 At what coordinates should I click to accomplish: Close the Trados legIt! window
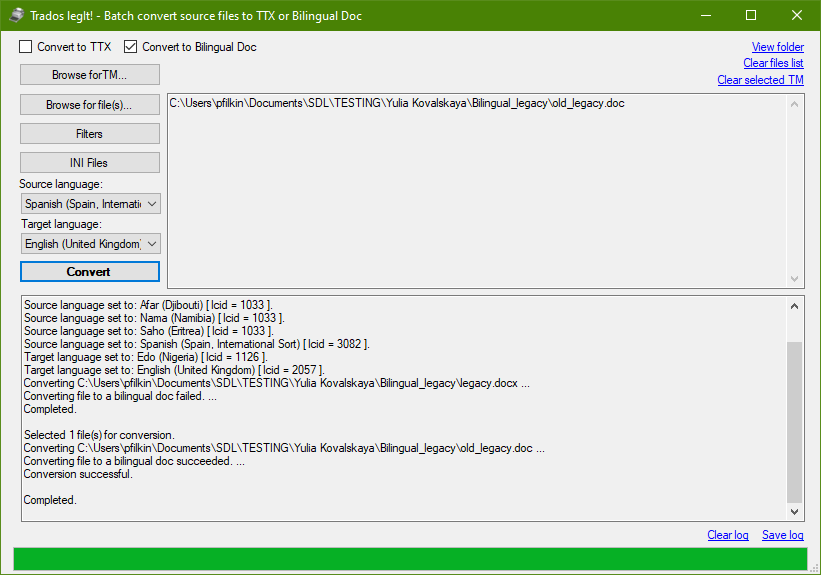[796, 15]
